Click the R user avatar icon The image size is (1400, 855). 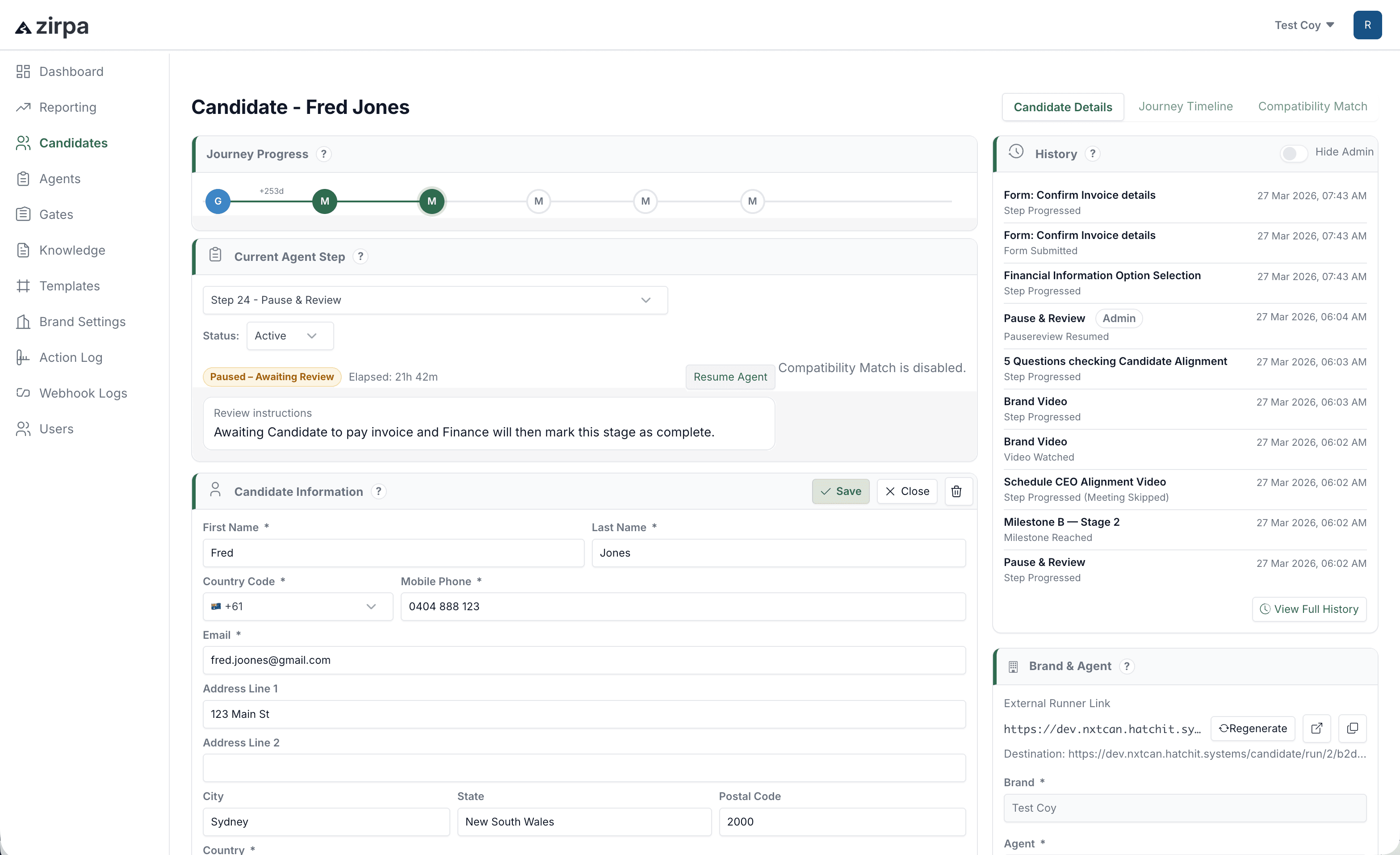click(x=1367, y=25)
